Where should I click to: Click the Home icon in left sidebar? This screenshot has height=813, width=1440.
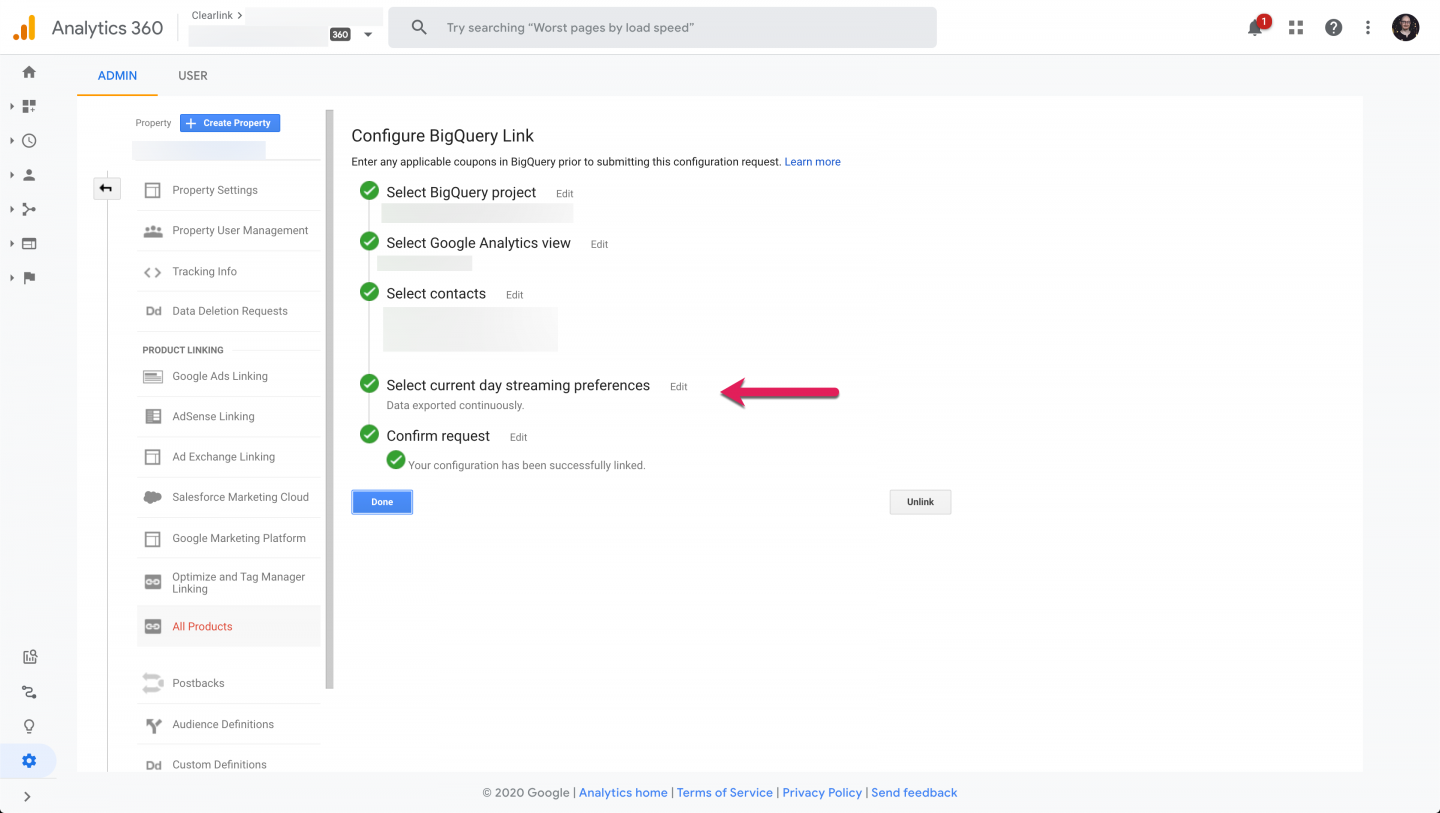[29, 72]
